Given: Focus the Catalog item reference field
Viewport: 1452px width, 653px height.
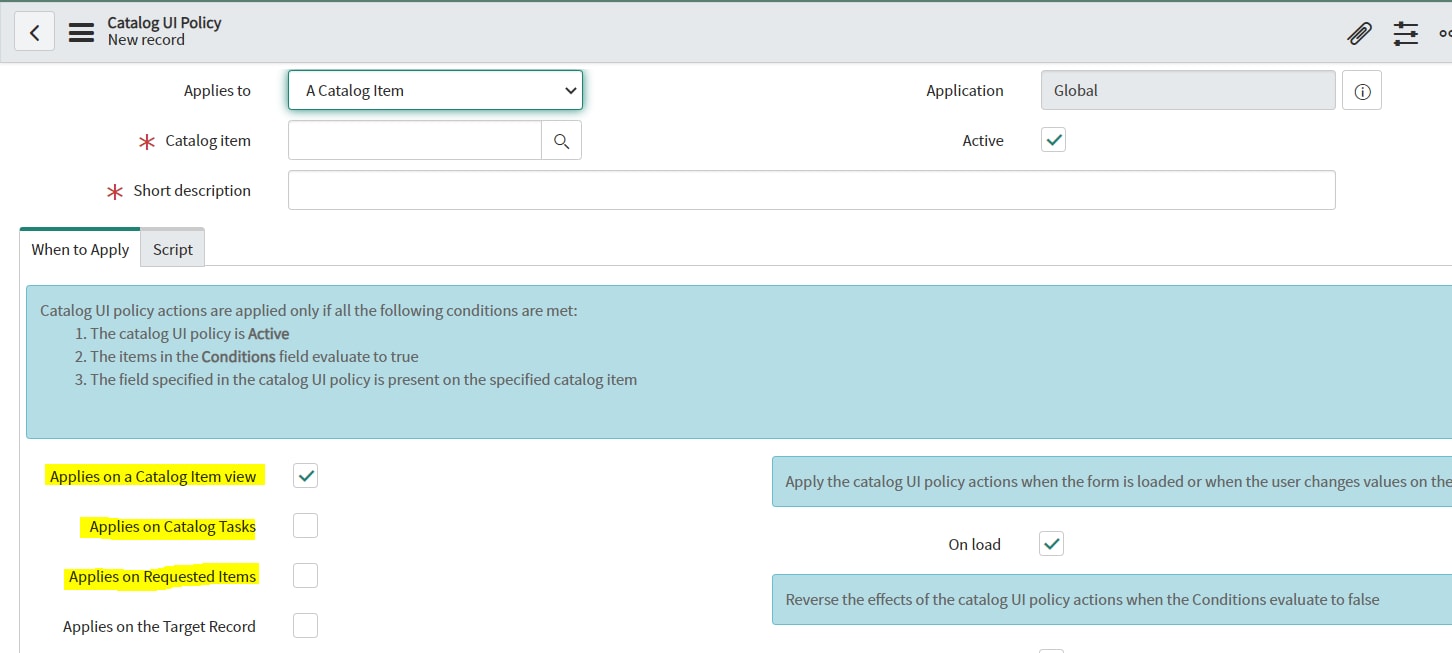Looking at the screenshot, I should (415, 141).
